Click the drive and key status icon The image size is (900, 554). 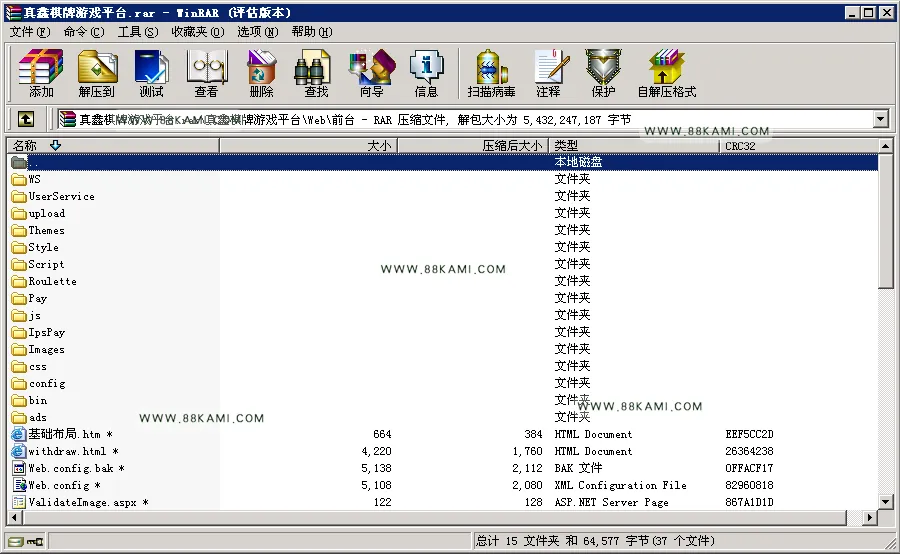pos(26,541)
